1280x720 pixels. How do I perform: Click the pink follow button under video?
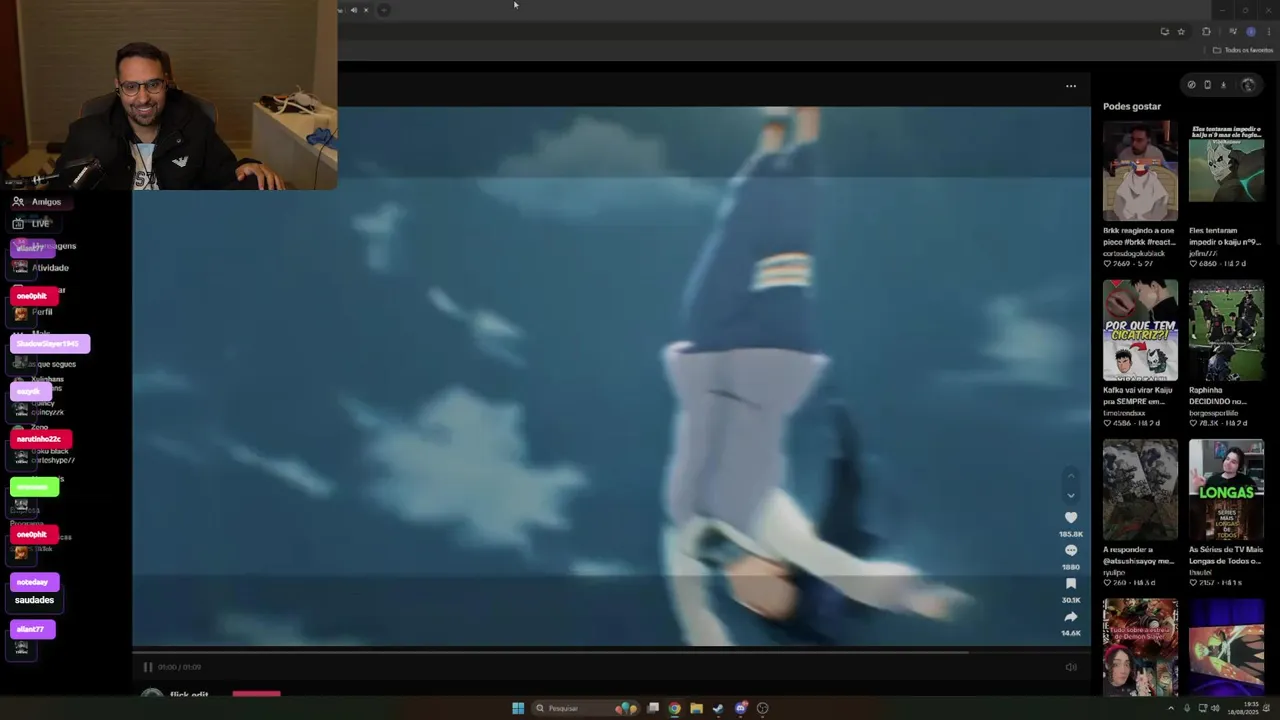(257, 693)
